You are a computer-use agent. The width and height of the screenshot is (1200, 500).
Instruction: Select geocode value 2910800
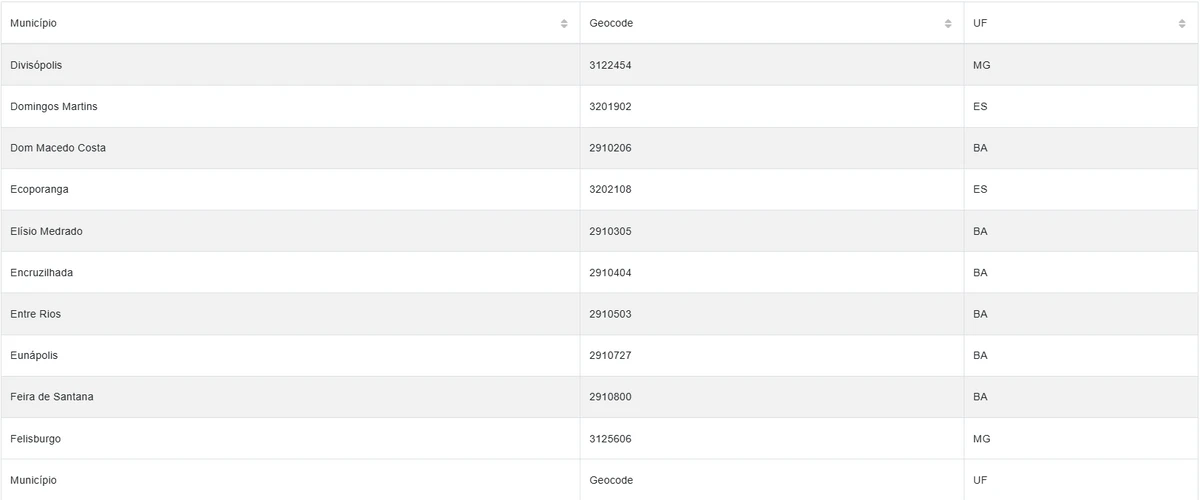[610, 397]
